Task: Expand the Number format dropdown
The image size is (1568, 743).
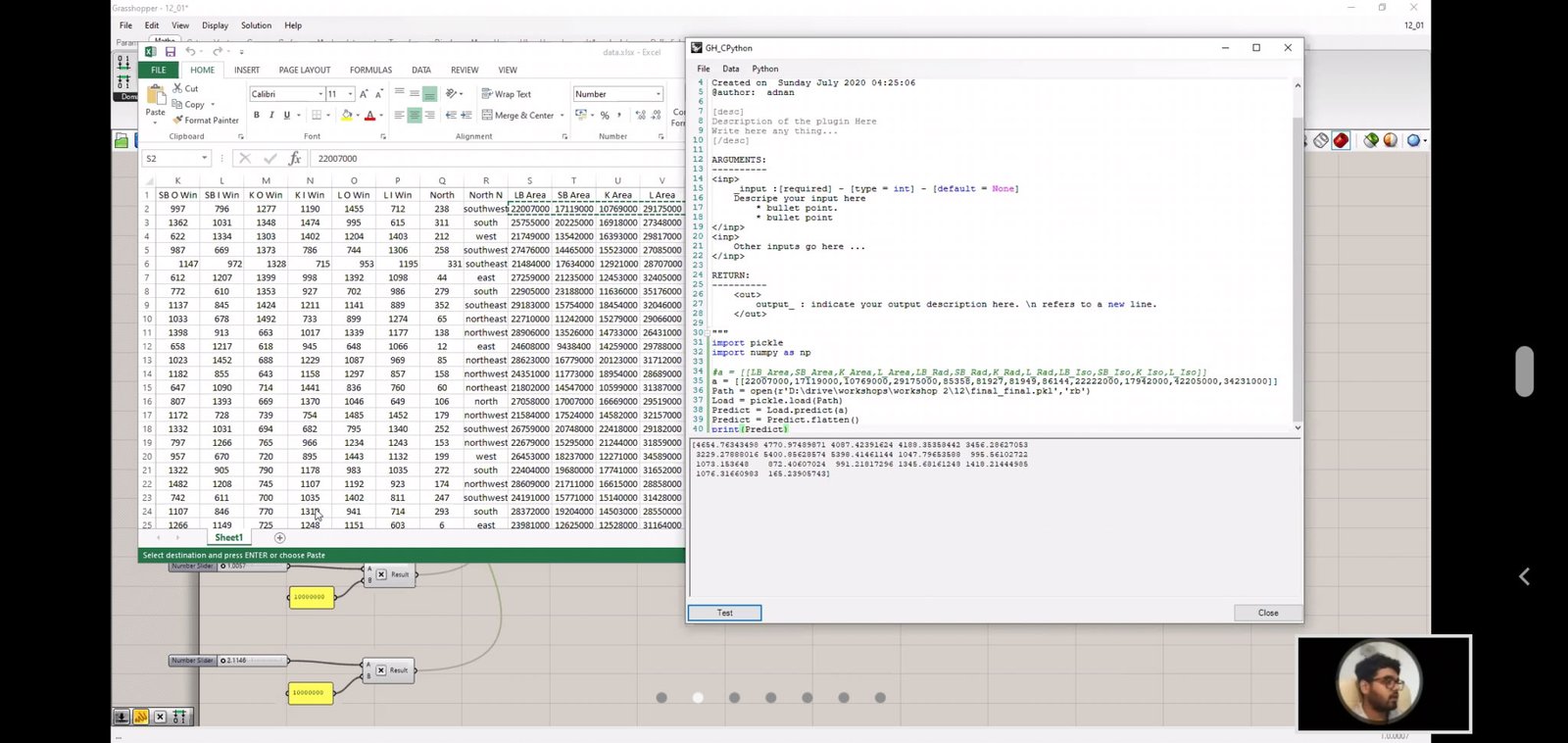Action: point(658,94)
